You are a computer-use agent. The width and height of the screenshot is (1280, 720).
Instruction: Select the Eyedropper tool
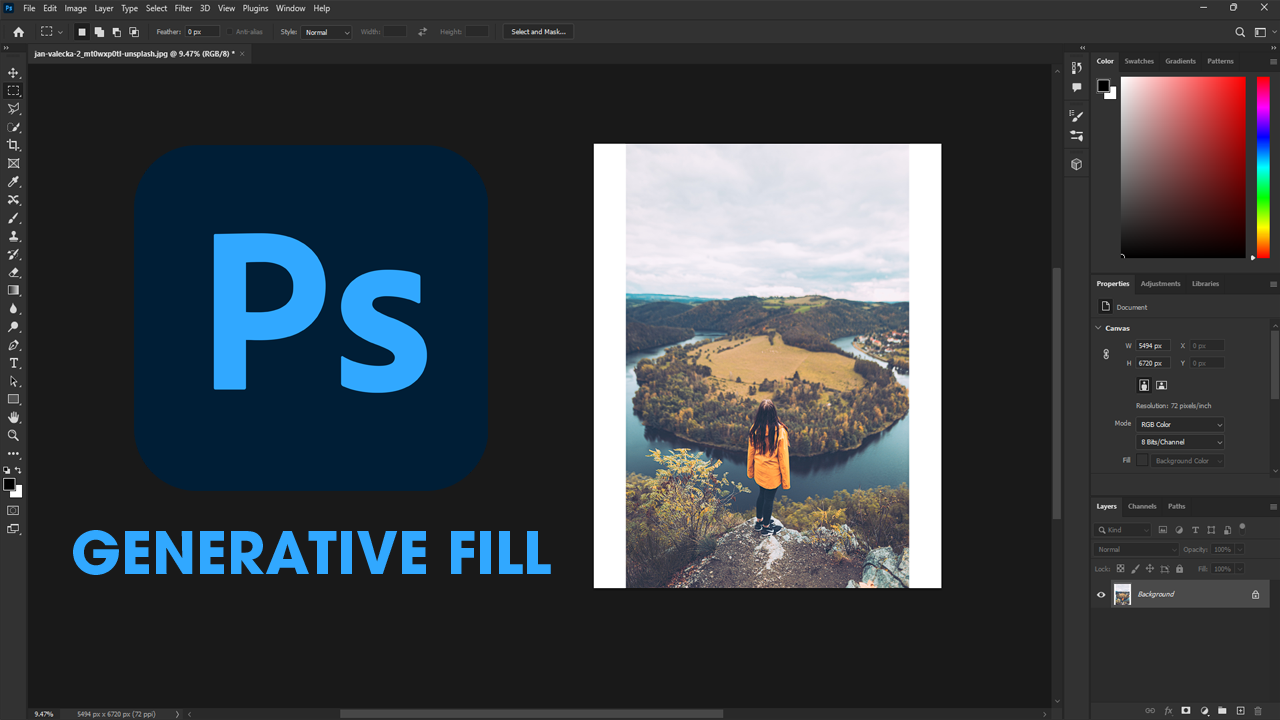tap(13, 182)
